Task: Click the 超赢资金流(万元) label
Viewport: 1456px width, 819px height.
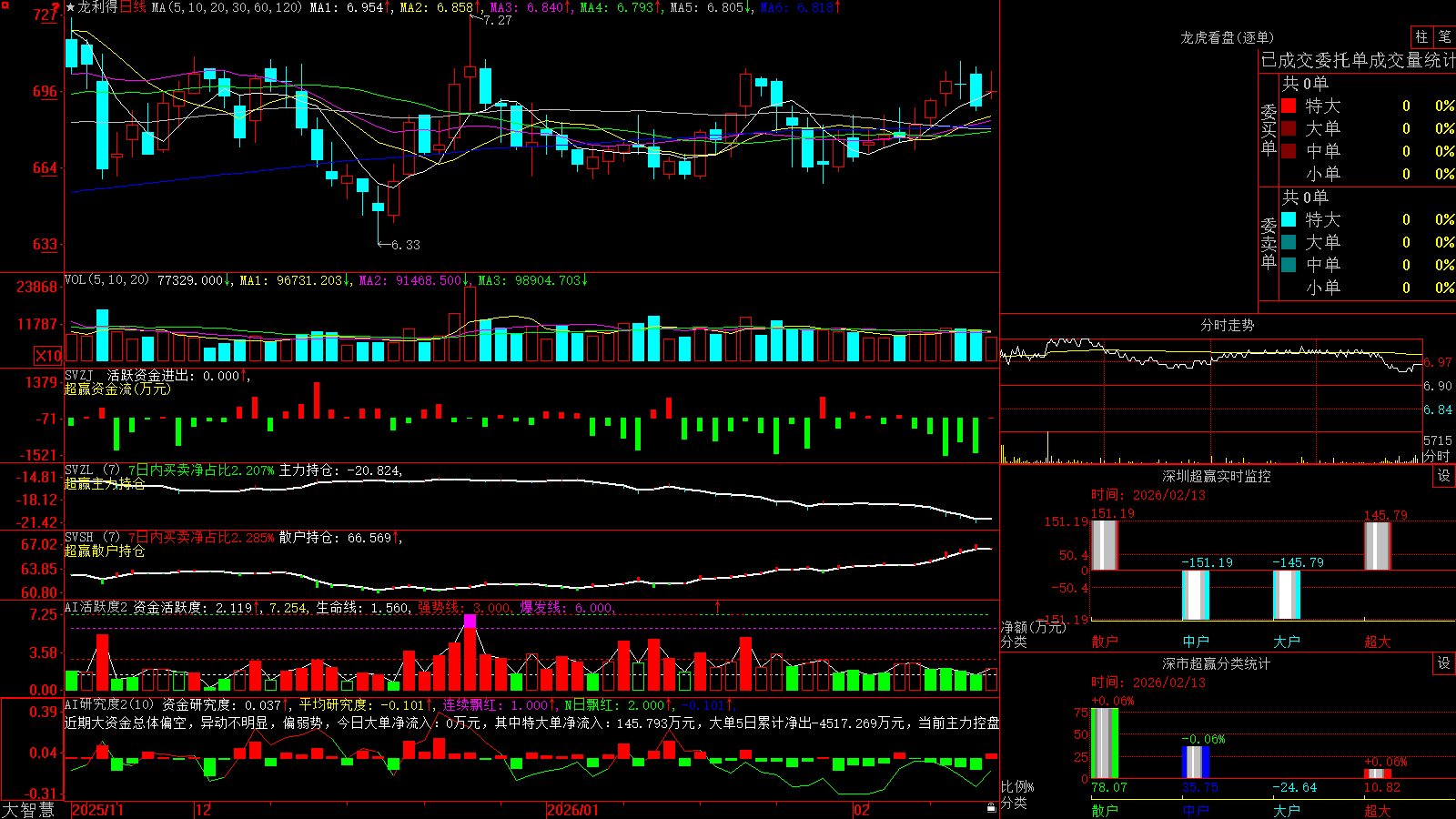Action: (117, 389)
